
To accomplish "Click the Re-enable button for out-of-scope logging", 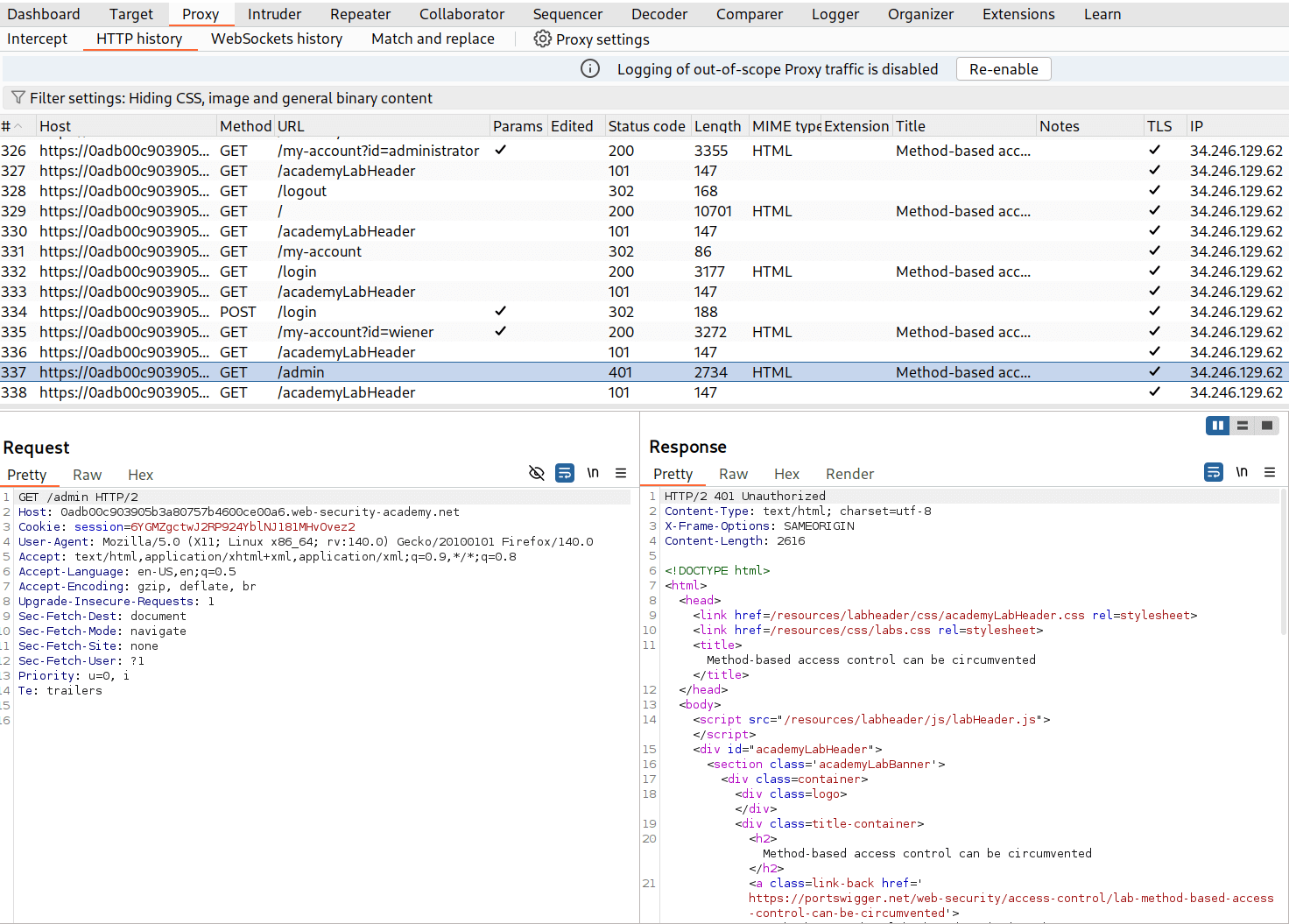I will [x=1003, y=68].
